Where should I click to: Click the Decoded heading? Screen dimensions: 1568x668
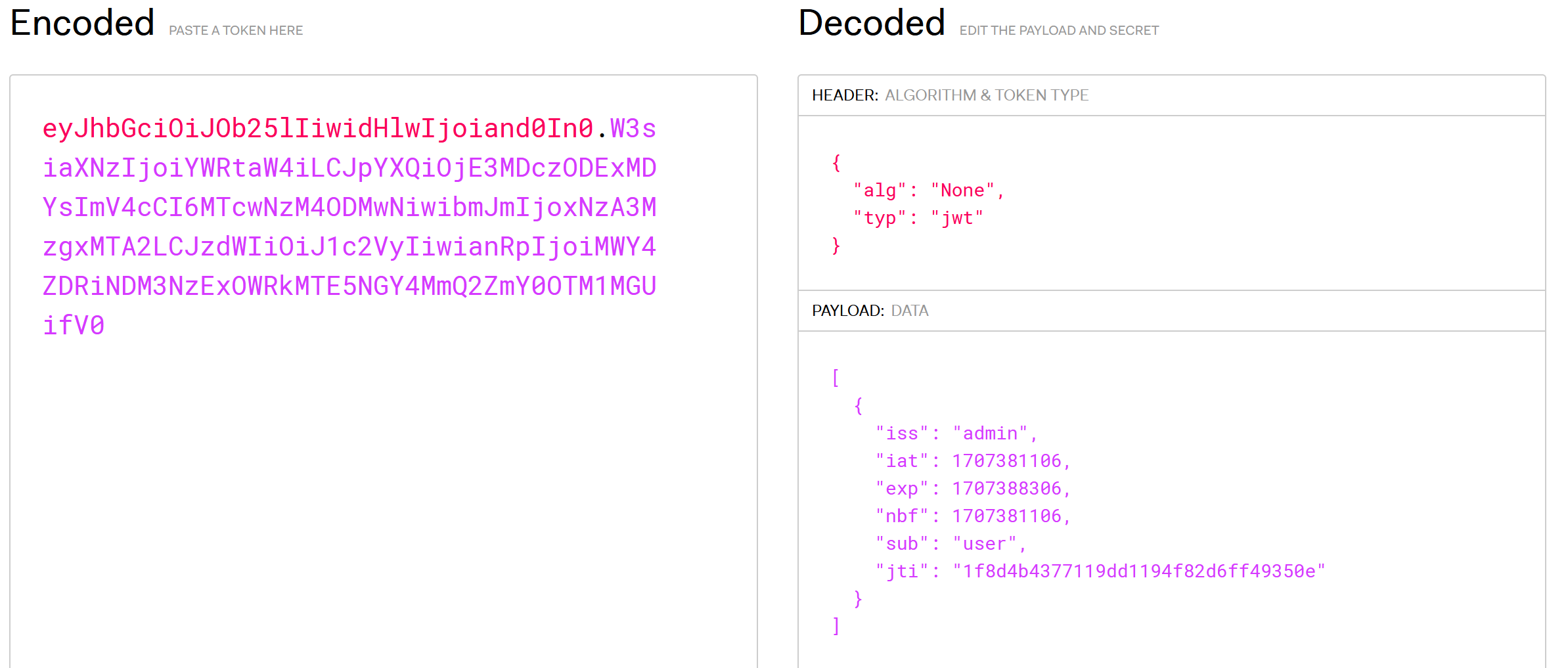pyautogui.click(x=872, y=23)
